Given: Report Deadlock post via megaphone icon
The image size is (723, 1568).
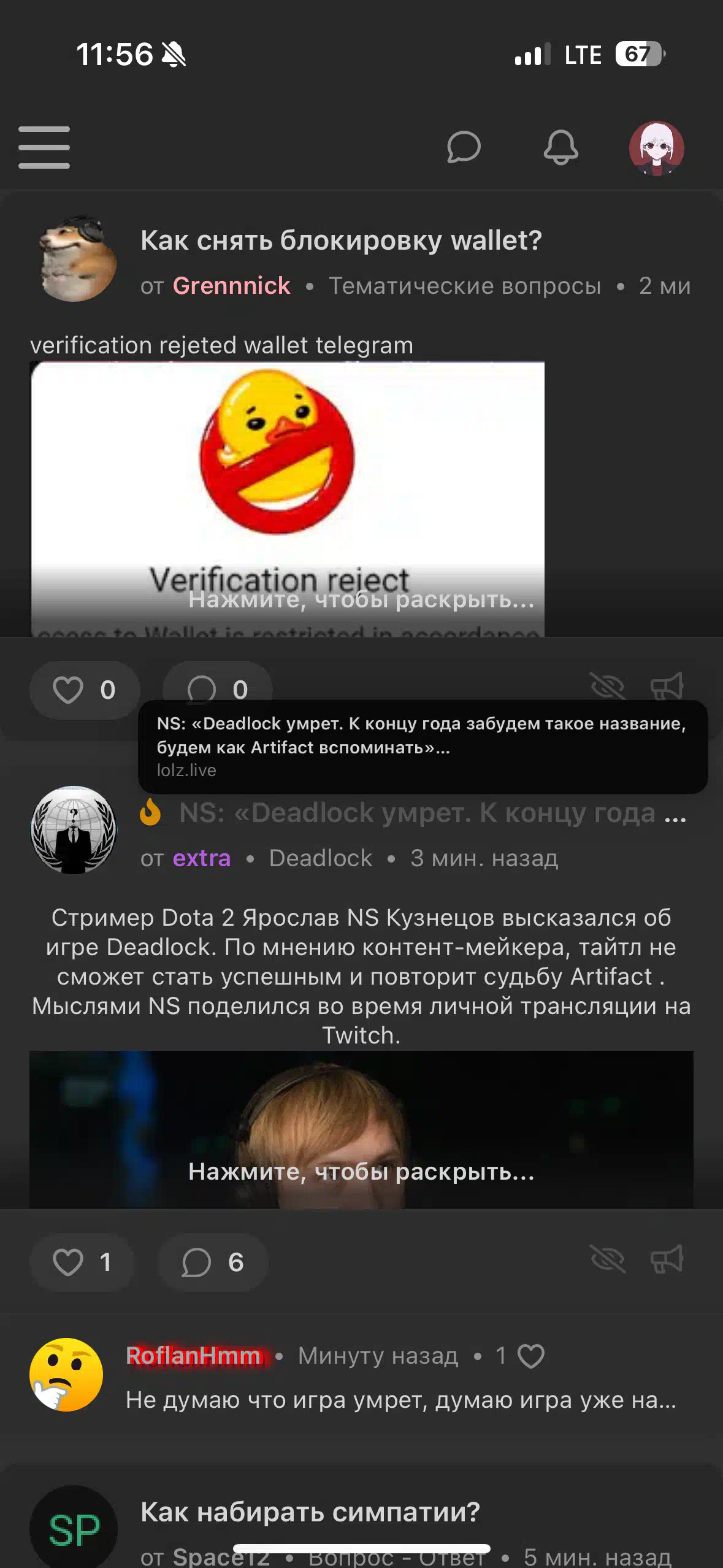Looking at the screenshot, I should click(667, 1259).
